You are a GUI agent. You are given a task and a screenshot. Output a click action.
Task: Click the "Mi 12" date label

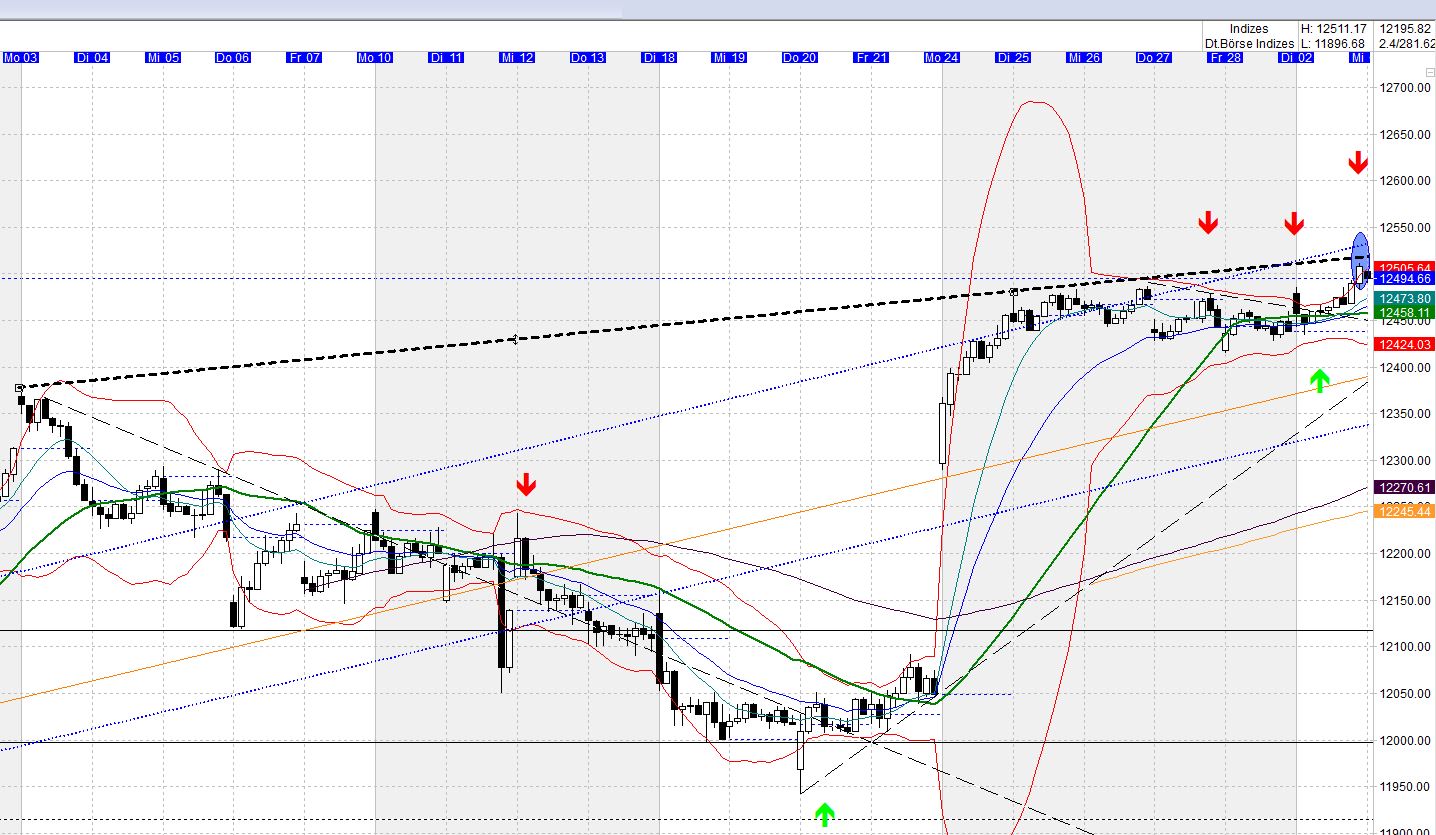[517, 58]
